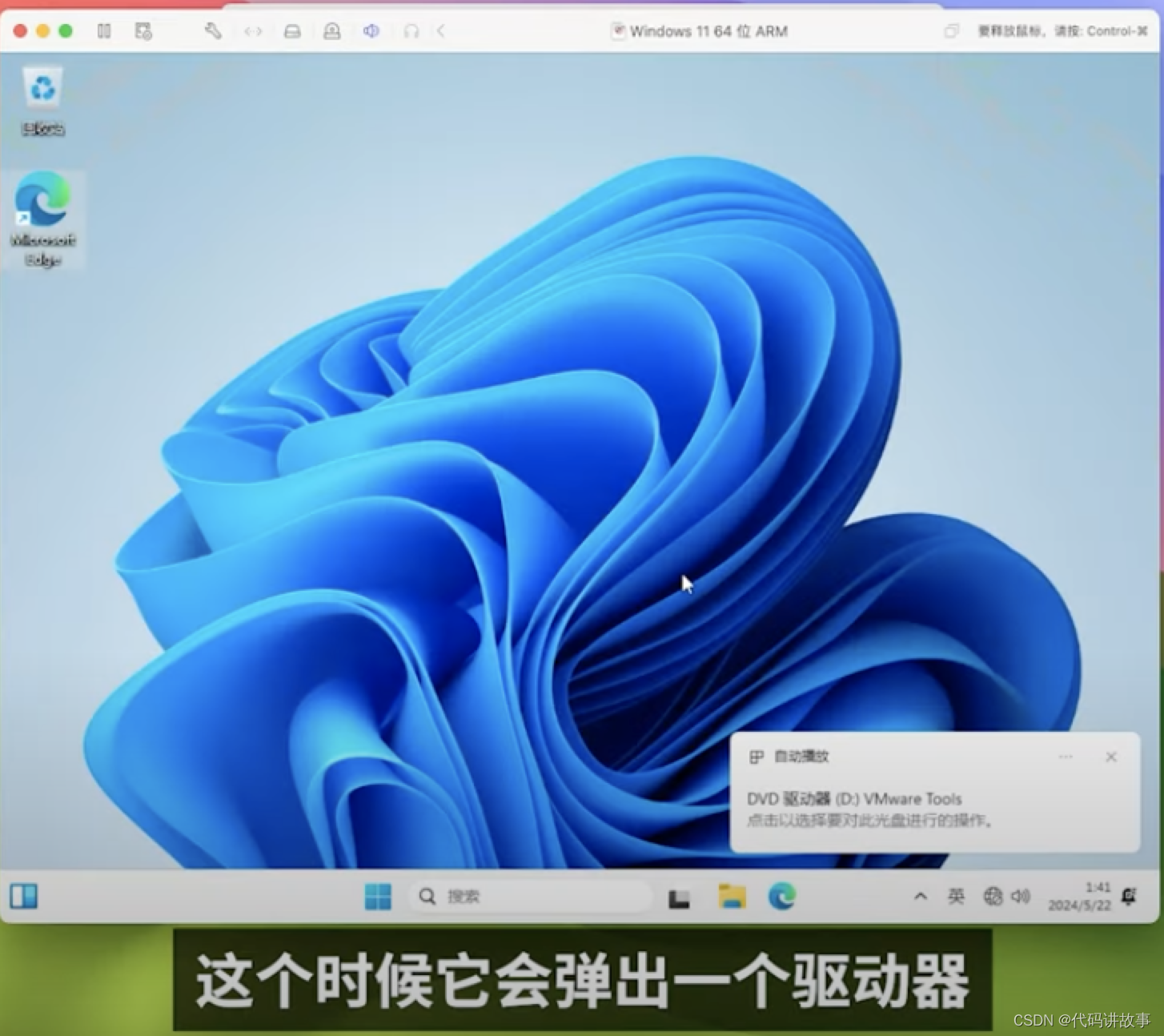Dismiss the AutoPlay notification
1164x1036 pixels.
coord(1111,757)
